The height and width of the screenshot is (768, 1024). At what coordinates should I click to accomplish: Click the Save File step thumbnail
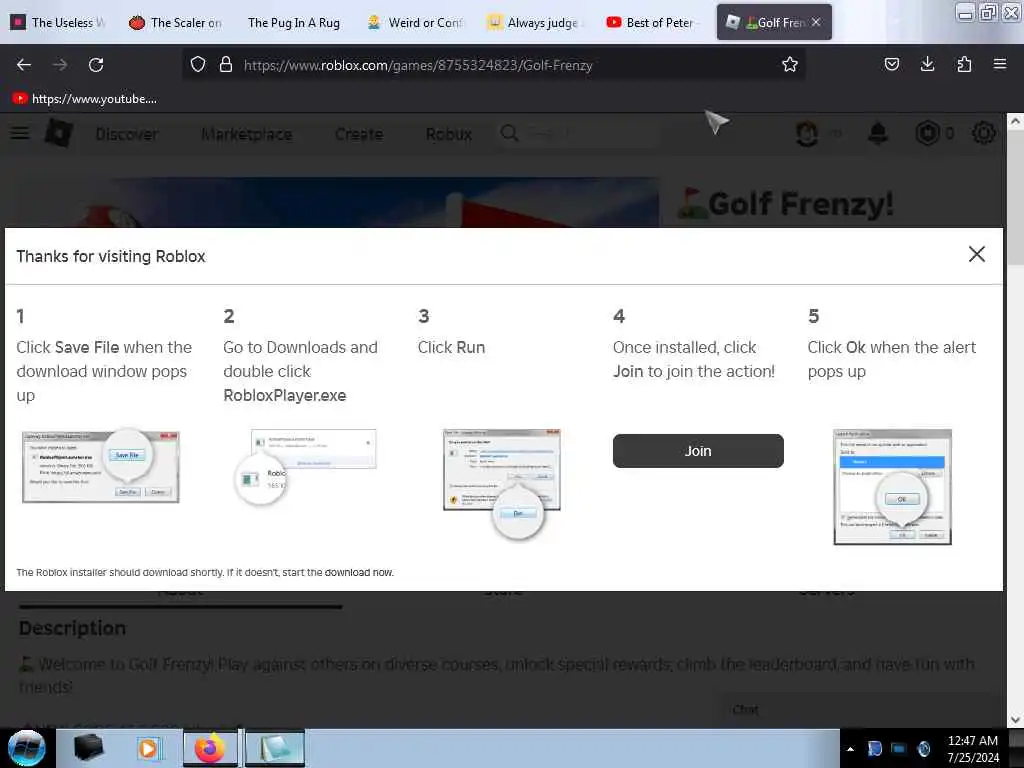click(101, 466)
